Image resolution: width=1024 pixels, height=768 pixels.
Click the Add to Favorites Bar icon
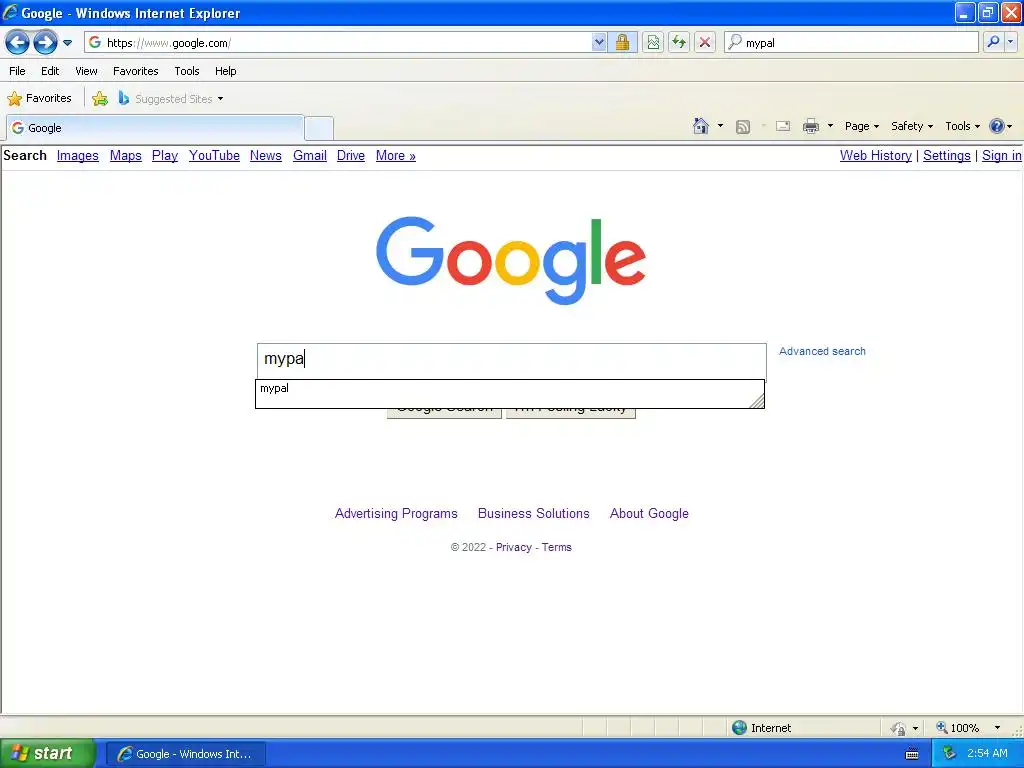[x=100, y=99]
